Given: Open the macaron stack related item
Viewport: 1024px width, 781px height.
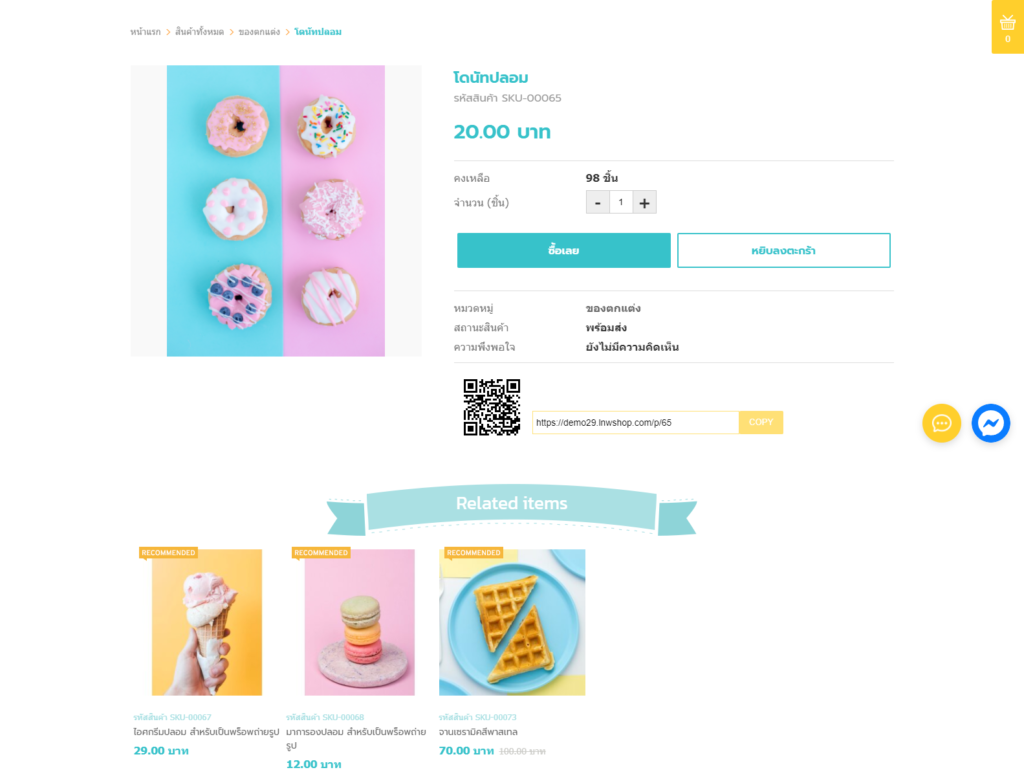Looking at the screenshot, I should [x=359, y=622].
